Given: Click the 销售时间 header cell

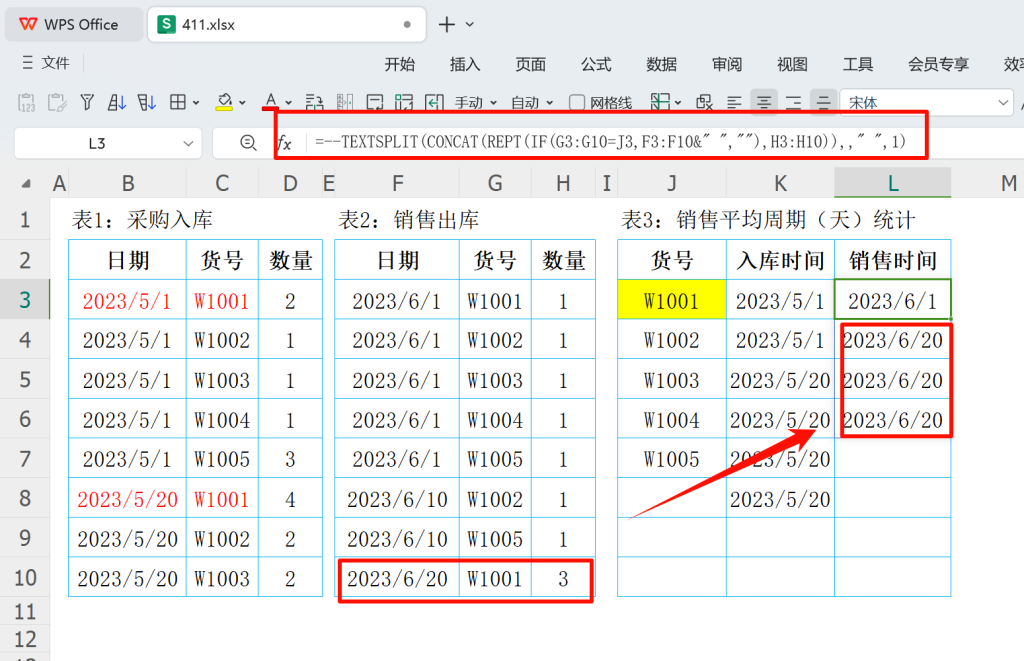Looking at the screenshot, I should pos(893,261).
